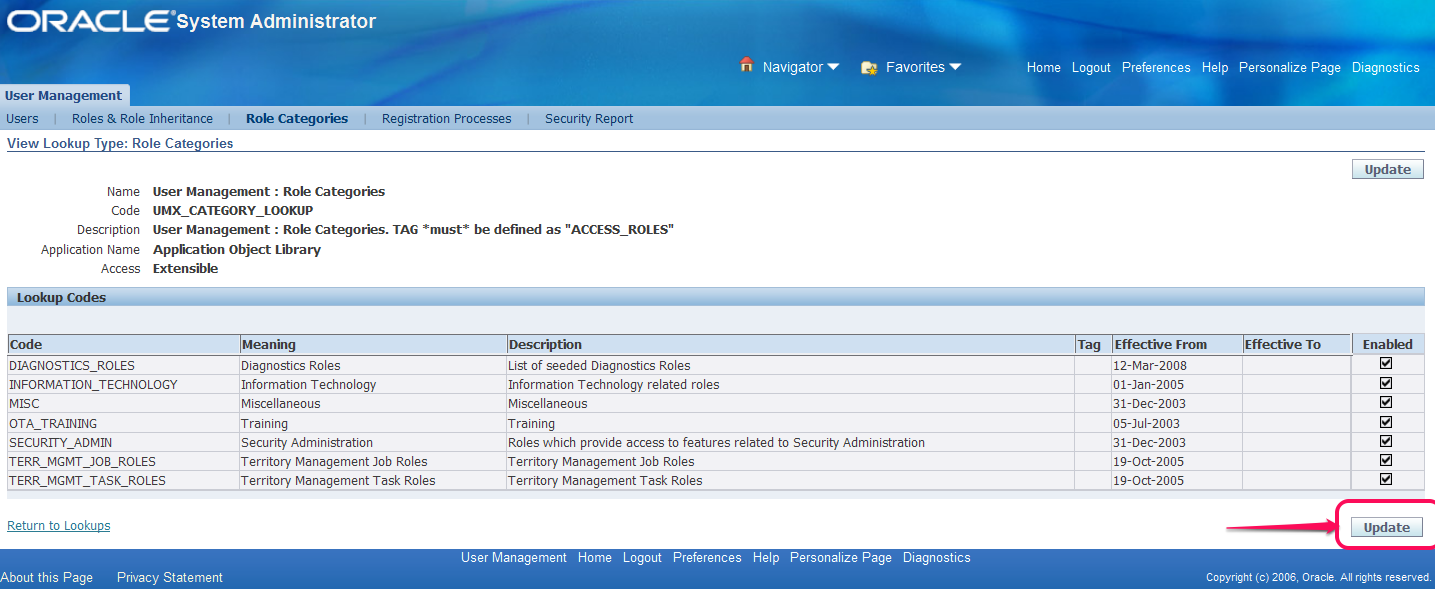Open the Privacy Statement link
This screenshot has height=601, width=1435.
[x=170, y=578]
